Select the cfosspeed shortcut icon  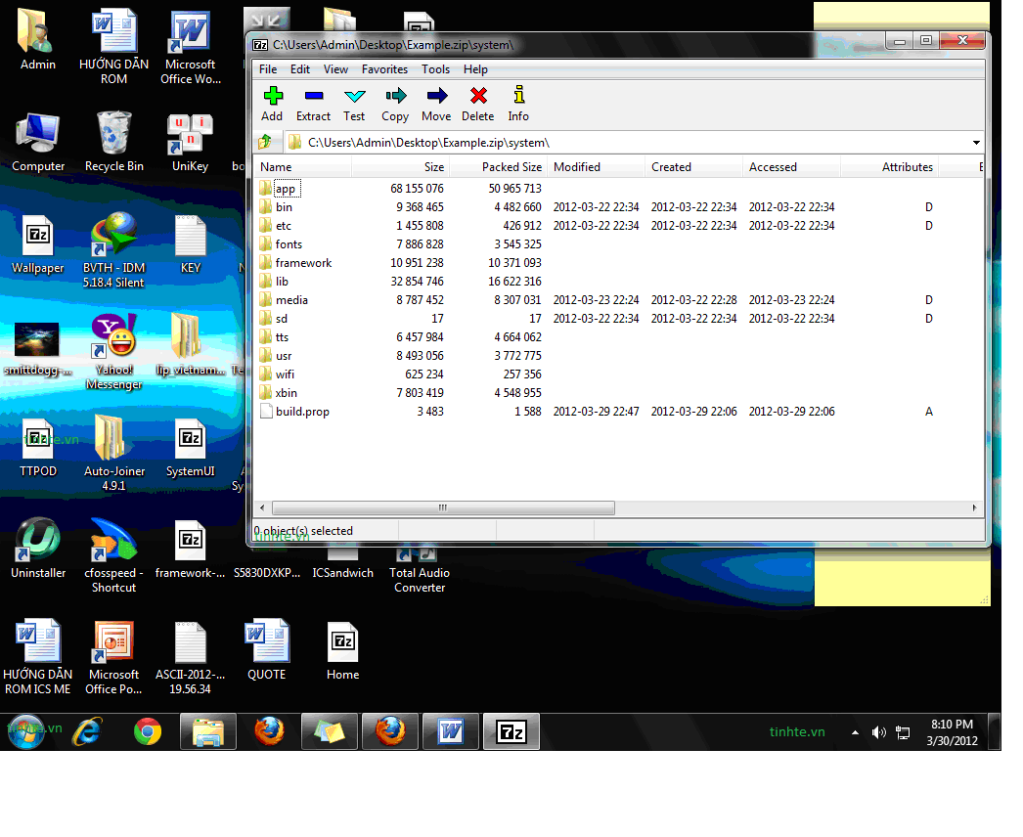pyautogui.click(x=114, y=555)
